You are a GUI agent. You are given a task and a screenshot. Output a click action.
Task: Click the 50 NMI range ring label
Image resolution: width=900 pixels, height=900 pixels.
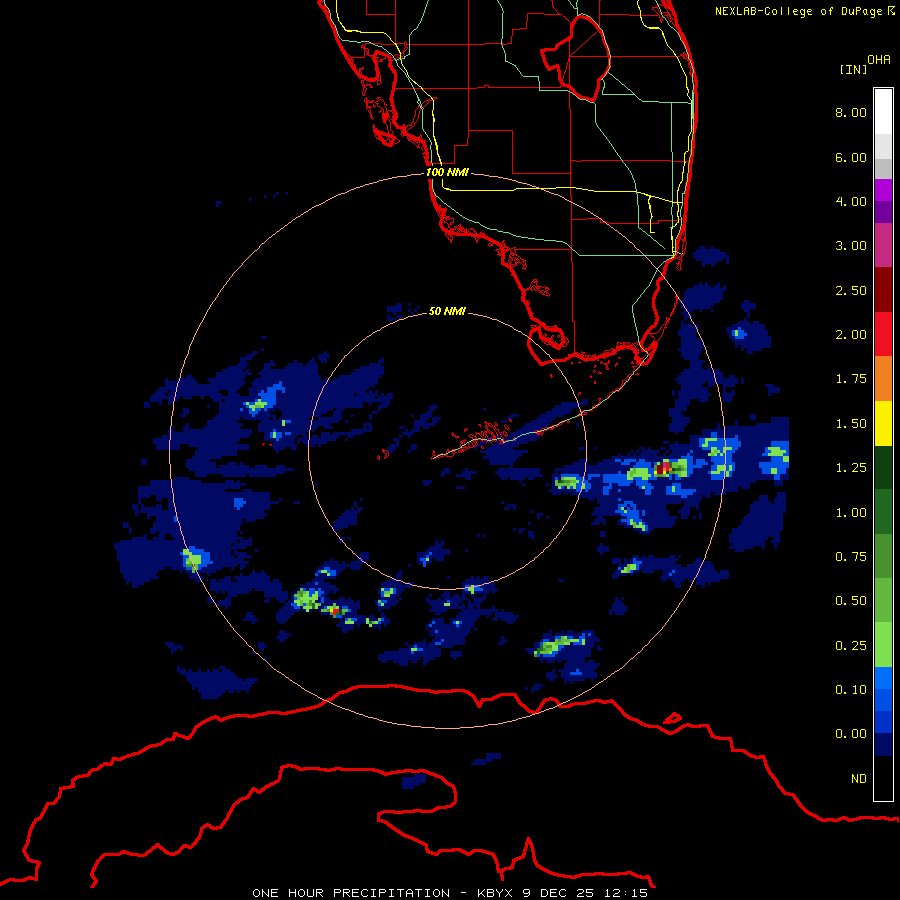[x=447, y=311]
